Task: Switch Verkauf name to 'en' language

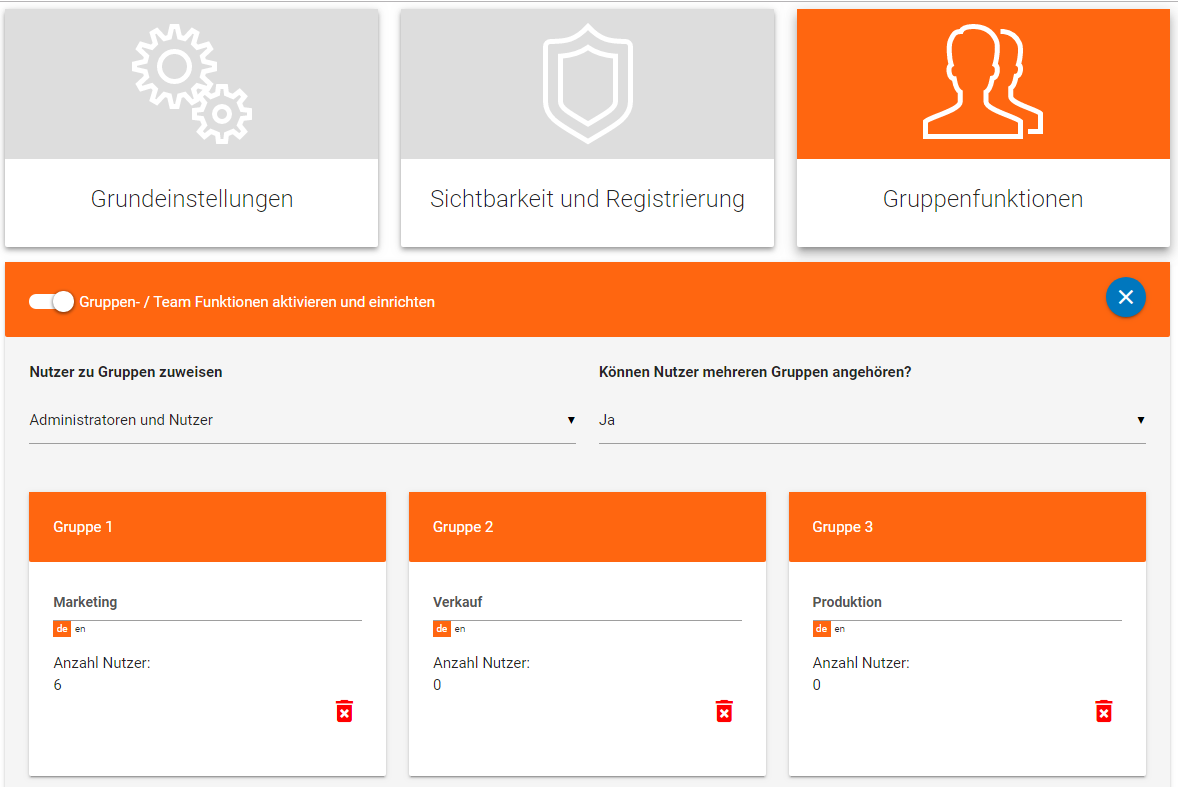Action: click(x=460, y=629)
